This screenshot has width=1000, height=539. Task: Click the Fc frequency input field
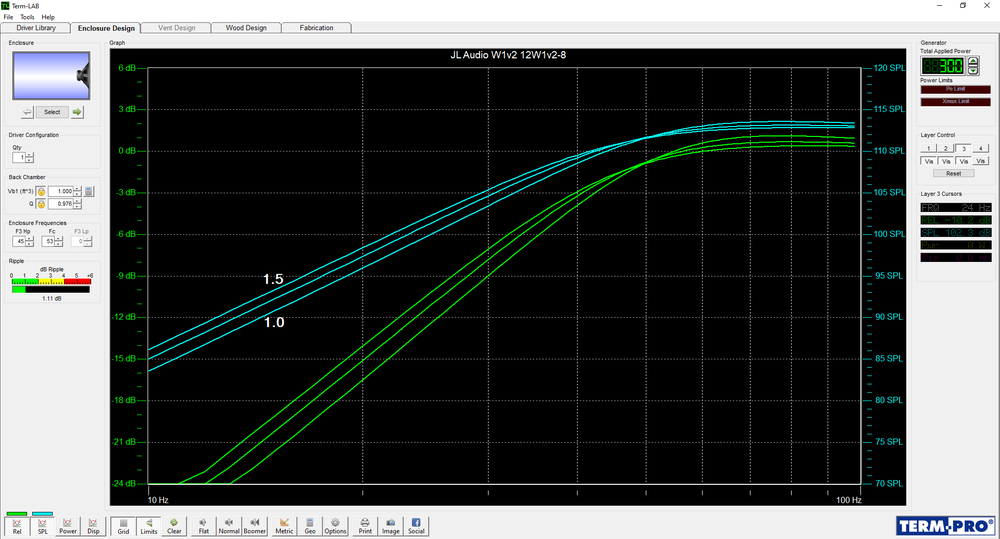pyautogui.click(x=48, y=242)
